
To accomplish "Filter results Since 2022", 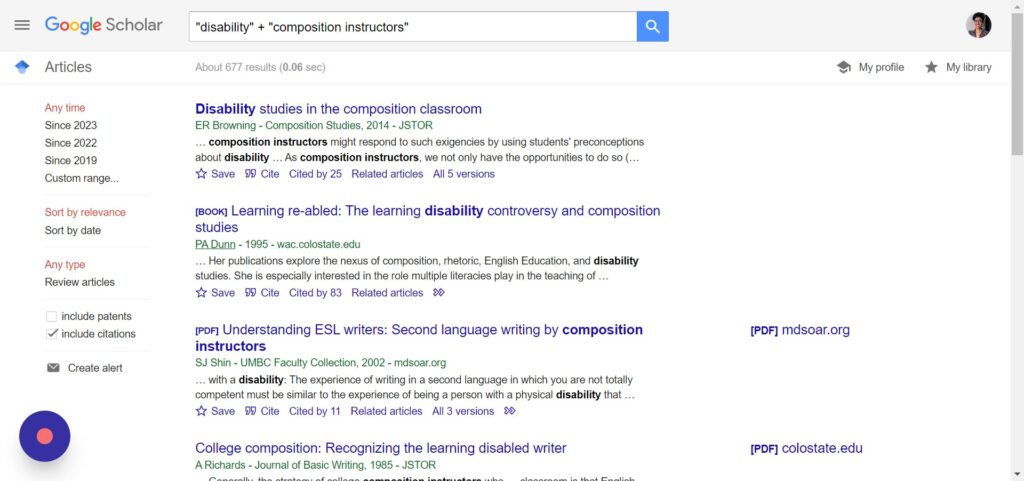I will 71,143.
